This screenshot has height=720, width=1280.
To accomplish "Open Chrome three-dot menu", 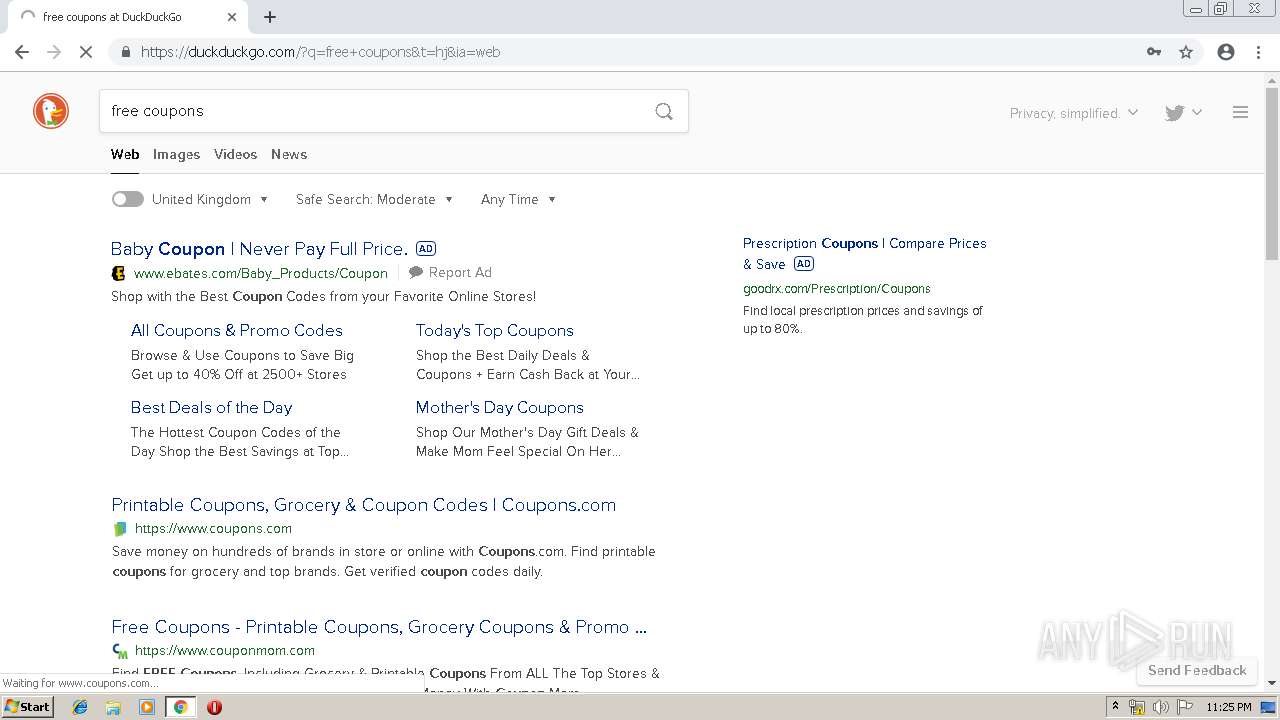I will tap(1258, 52).
